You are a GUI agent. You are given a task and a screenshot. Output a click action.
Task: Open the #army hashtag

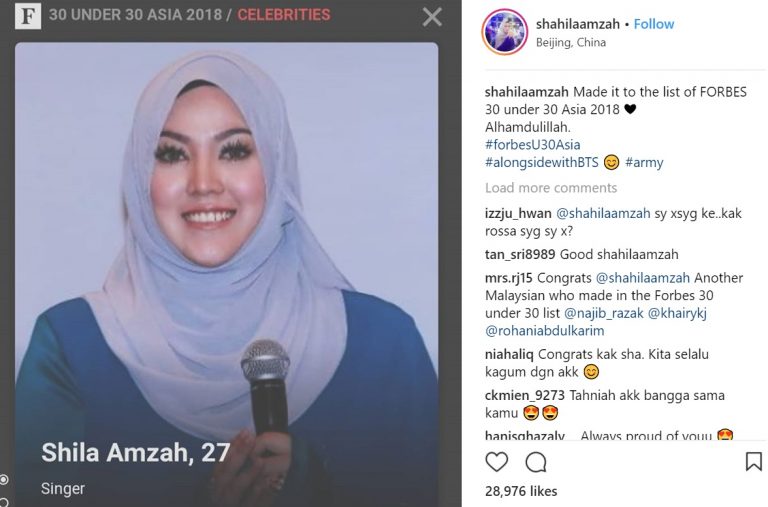tap(644, 162)
